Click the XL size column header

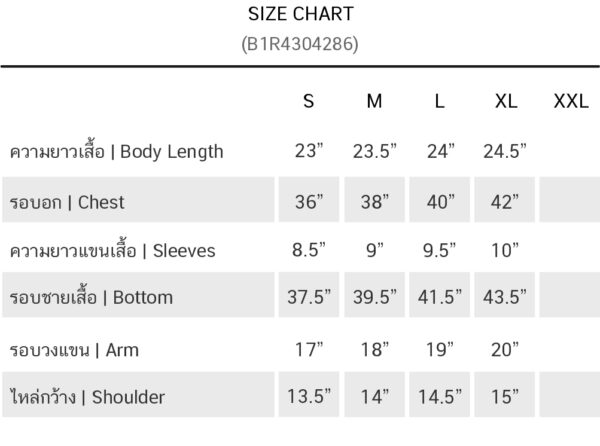click(x=506, y=101)
